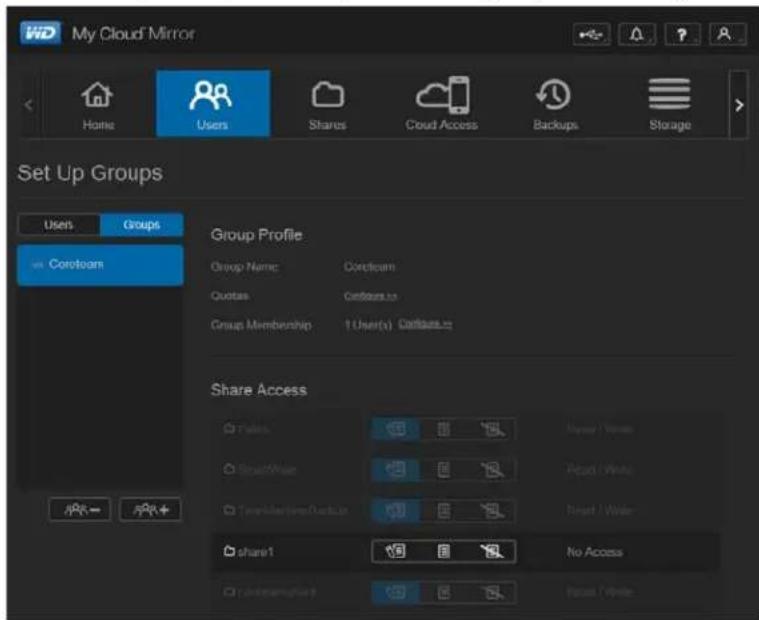
Task: Click the WD logo
Action: tap(41, 33)
